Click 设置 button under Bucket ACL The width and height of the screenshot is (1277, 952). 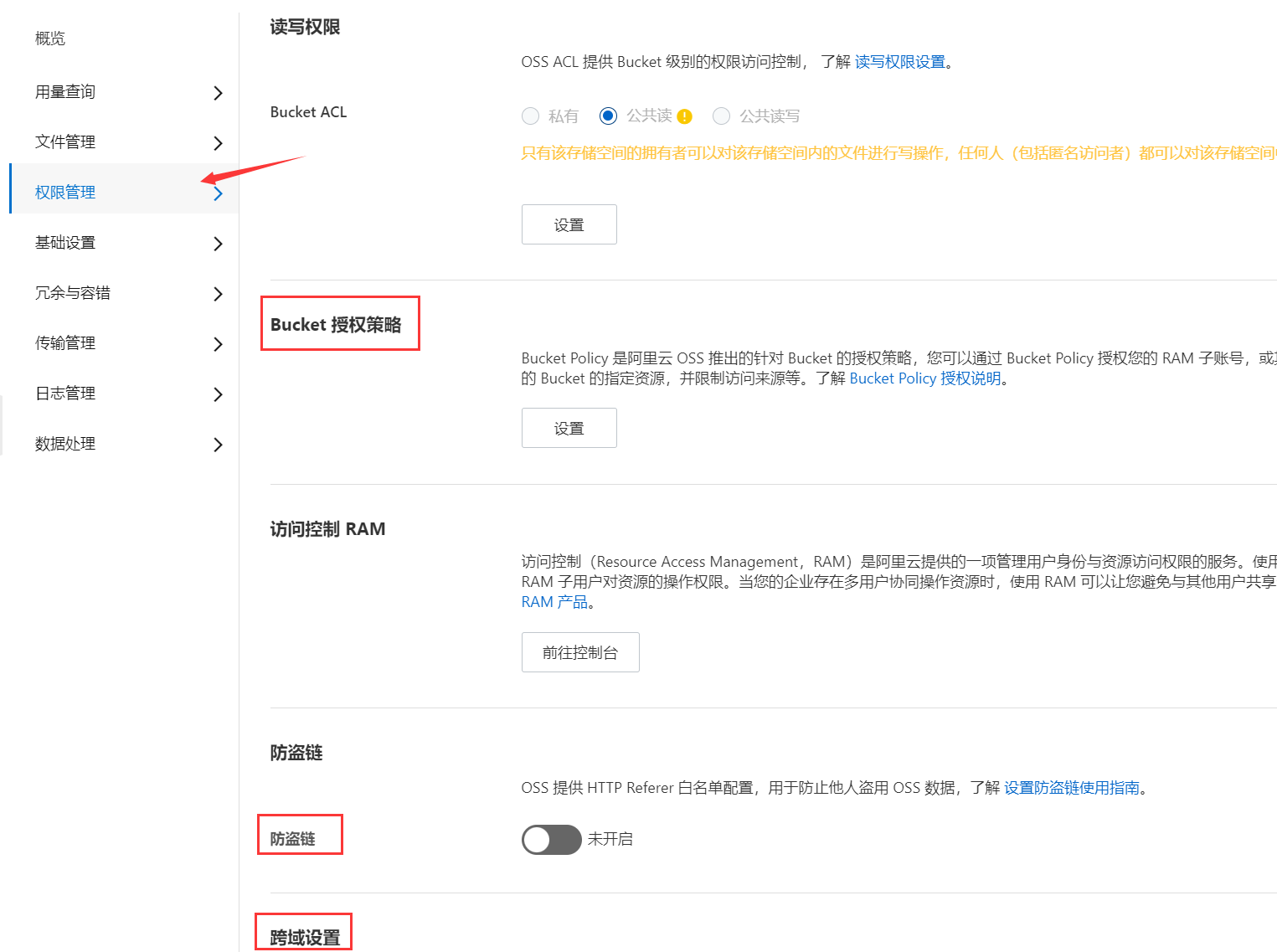569,224
